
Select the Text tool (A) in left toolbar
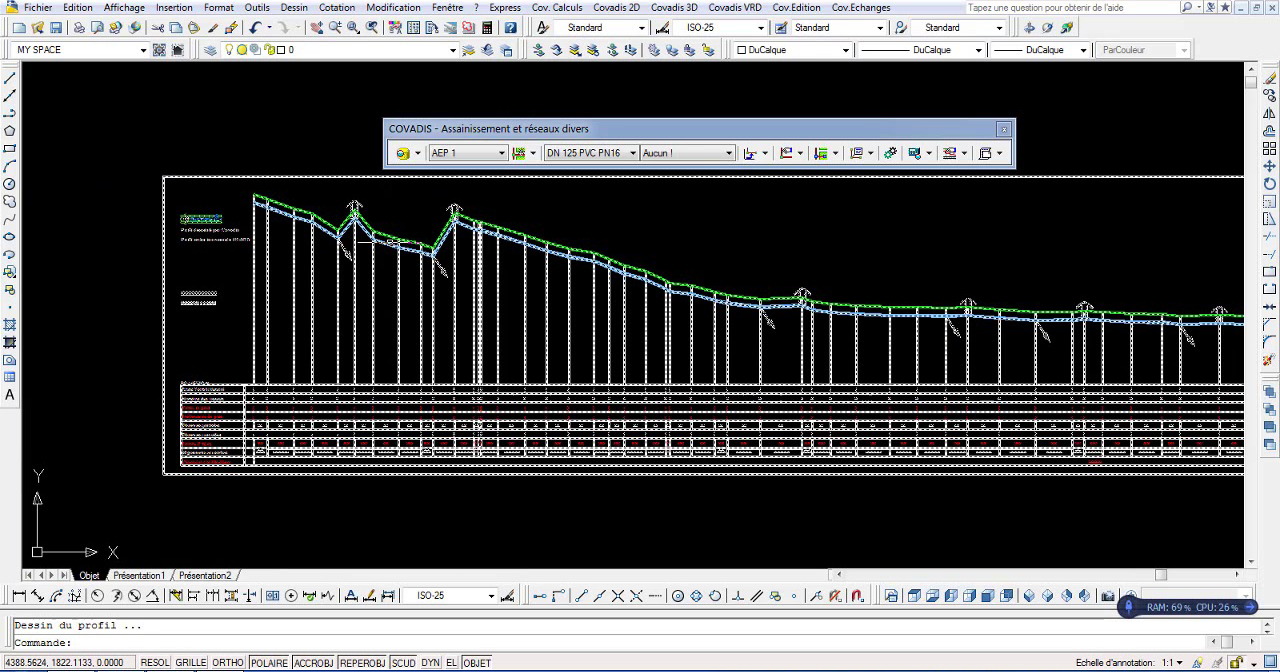[x=10, y=395]
